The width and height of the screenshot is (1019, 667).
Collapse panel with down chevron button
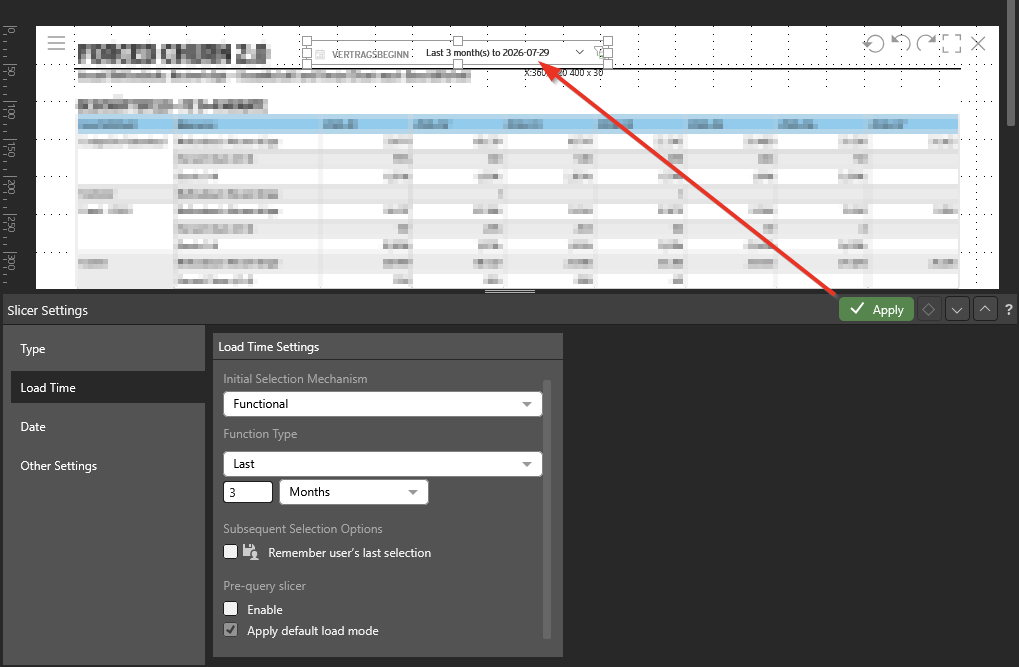pos(957,309)
